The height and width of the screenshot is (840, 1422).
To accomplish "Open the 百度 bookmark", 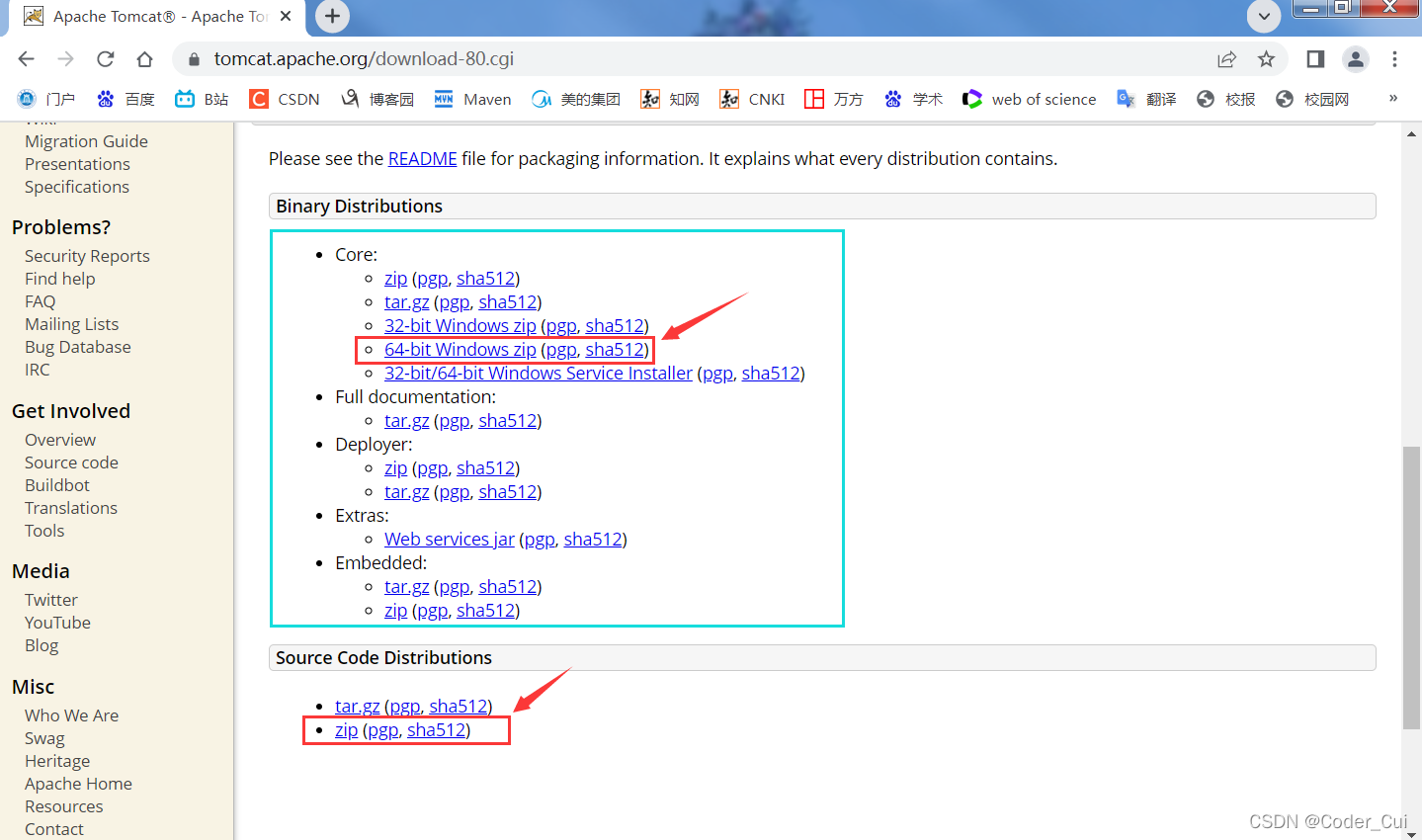I will tap(125, 99).
